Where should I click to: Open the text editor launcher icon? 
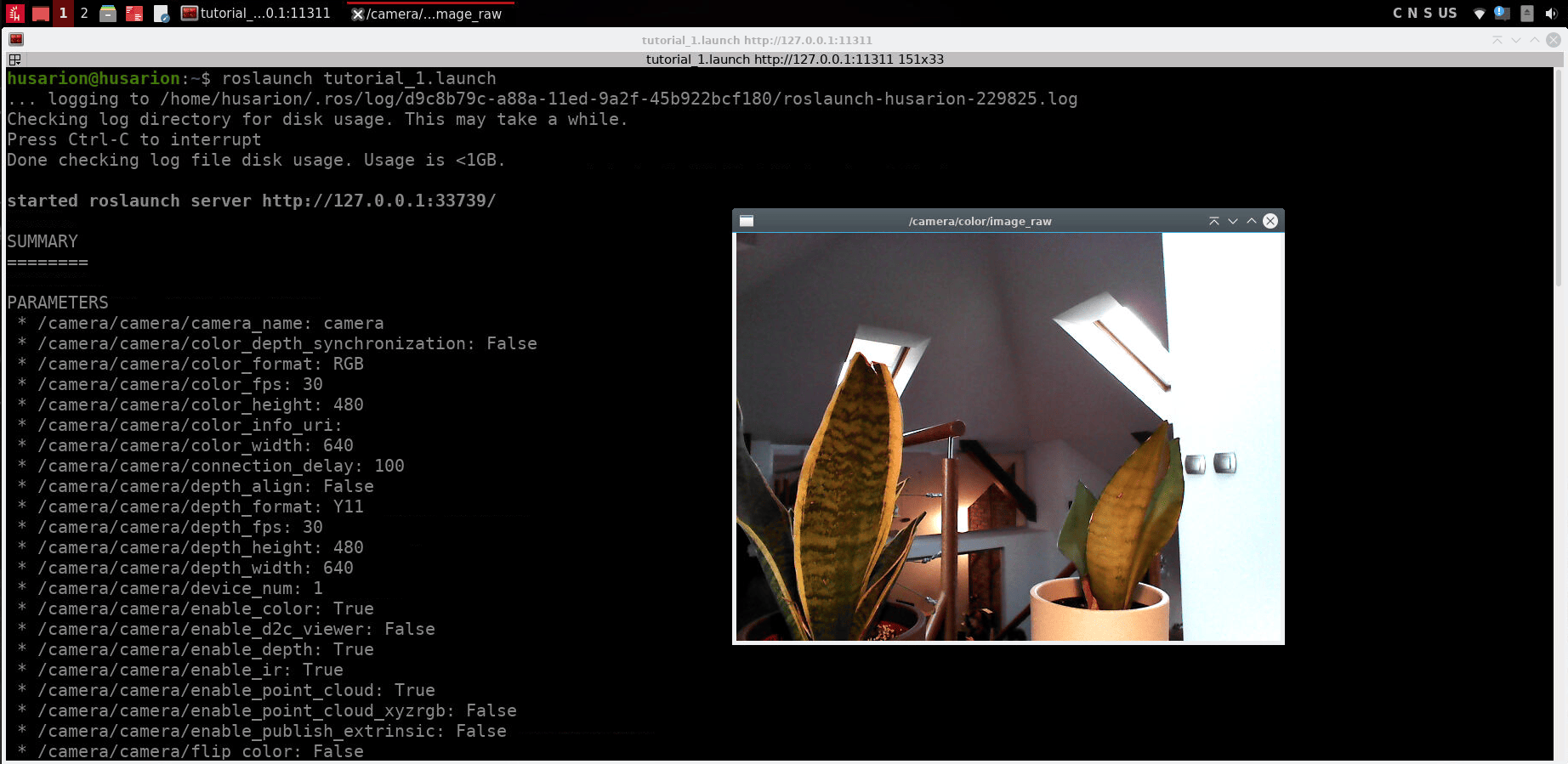click(x=162, y=14)
